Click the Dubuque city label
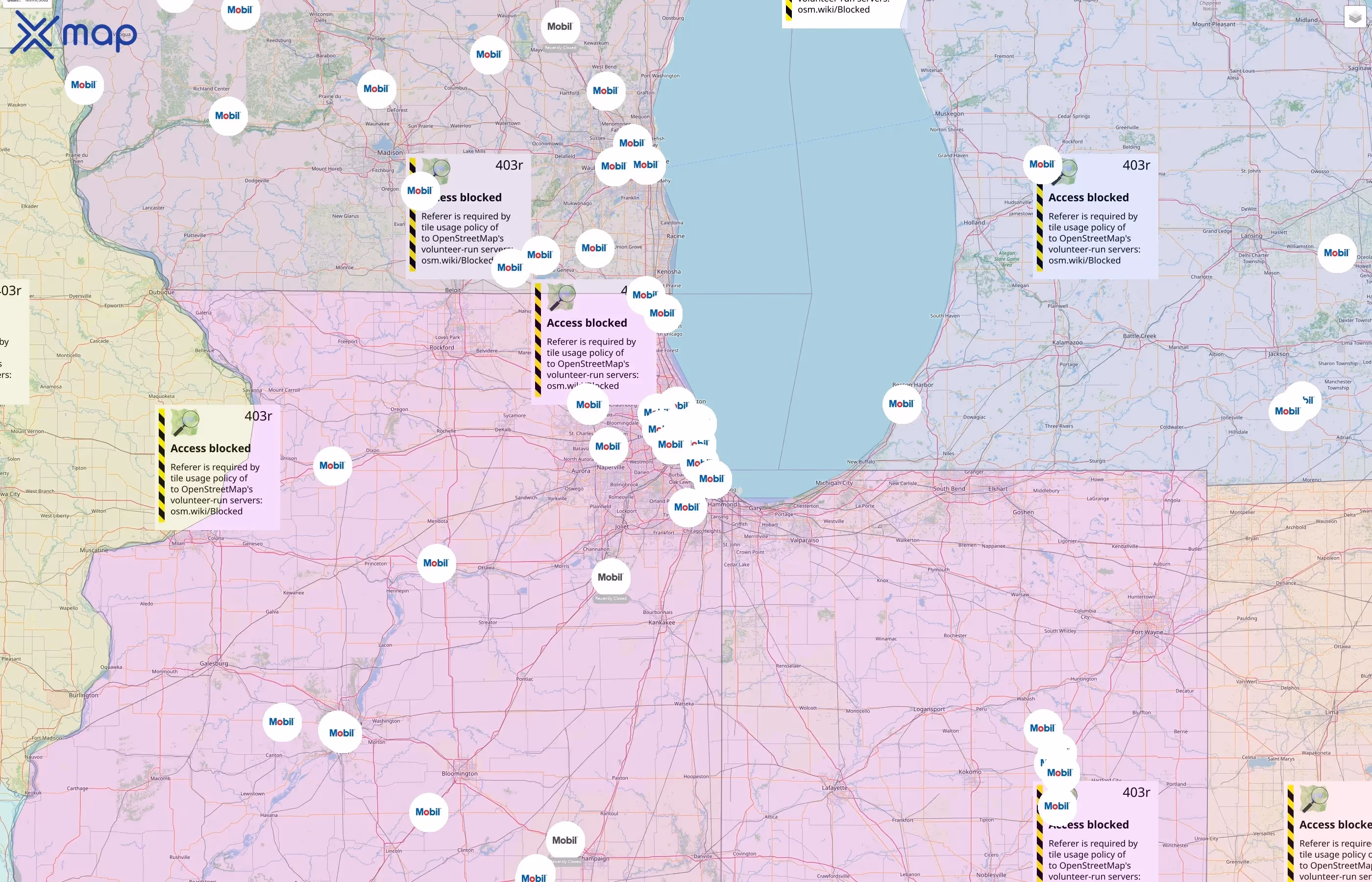 162,292
